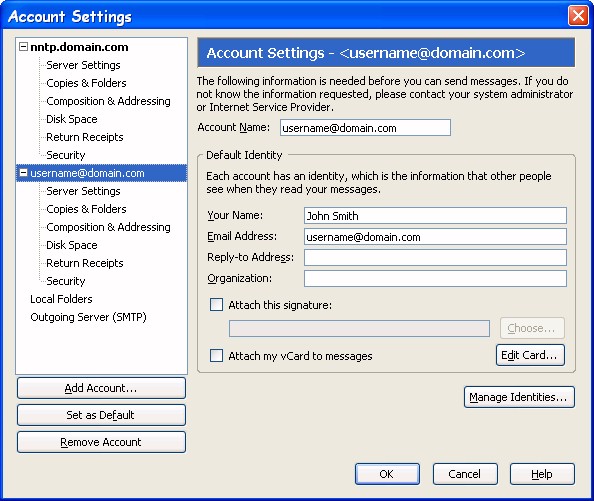Open Server Settings under nntp.domain.com
This screenshot has width=594, height=501.
(x=83, y=65)
